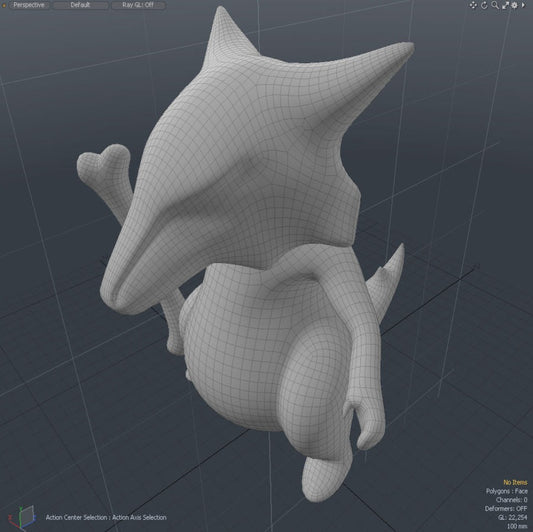Viewport: 533px width, 532px height.
Task: Click the XYZ axis gizmo
Action: [x=22, y=517]
